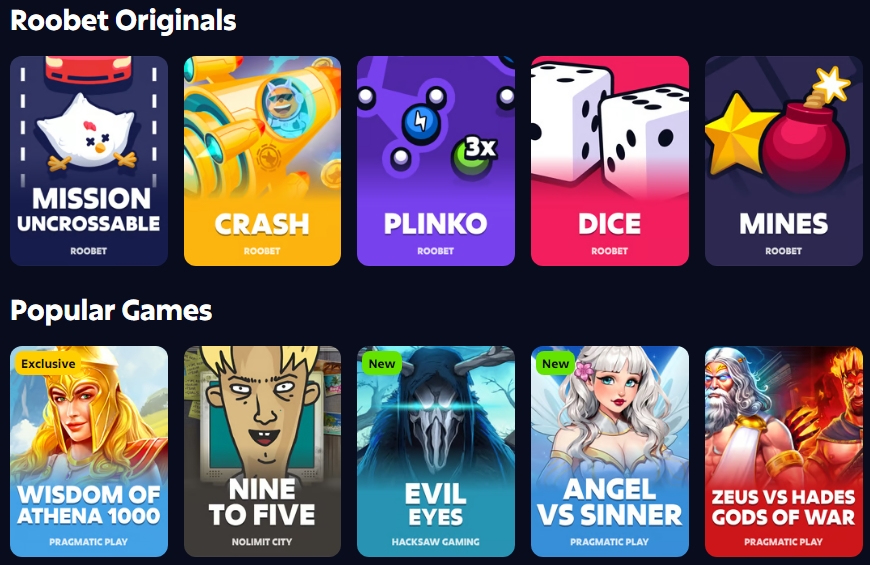Select the Angel vs Sinner game
Viewport: 870px width, 565px height.
610,451
